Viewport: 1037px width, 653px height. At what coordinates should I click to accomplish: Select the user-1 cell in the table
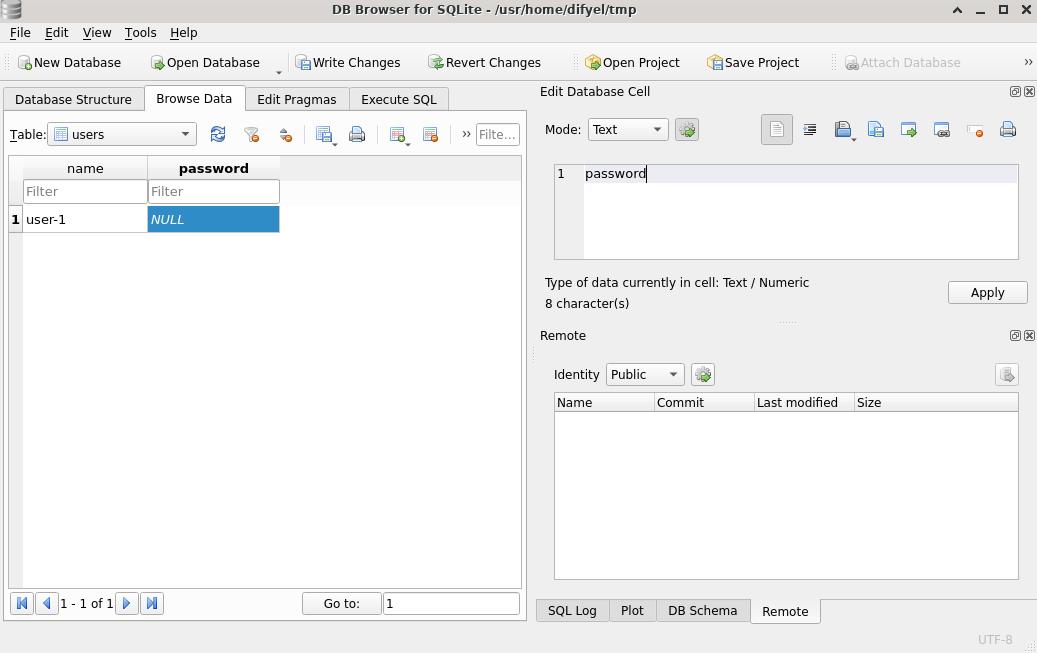pyautogui.click(x=85, y=219)
